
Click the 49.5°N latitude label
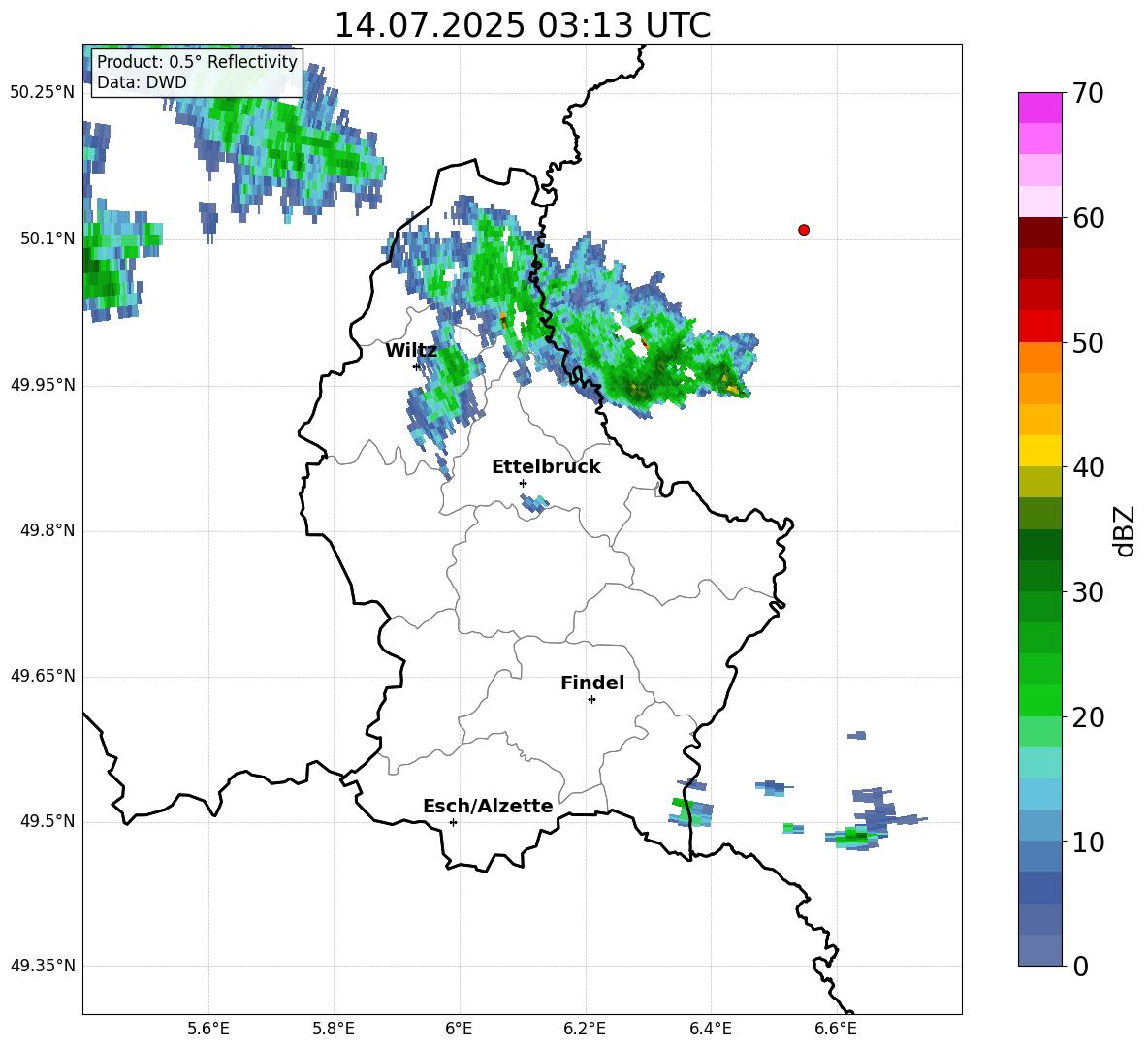point(48,821)
